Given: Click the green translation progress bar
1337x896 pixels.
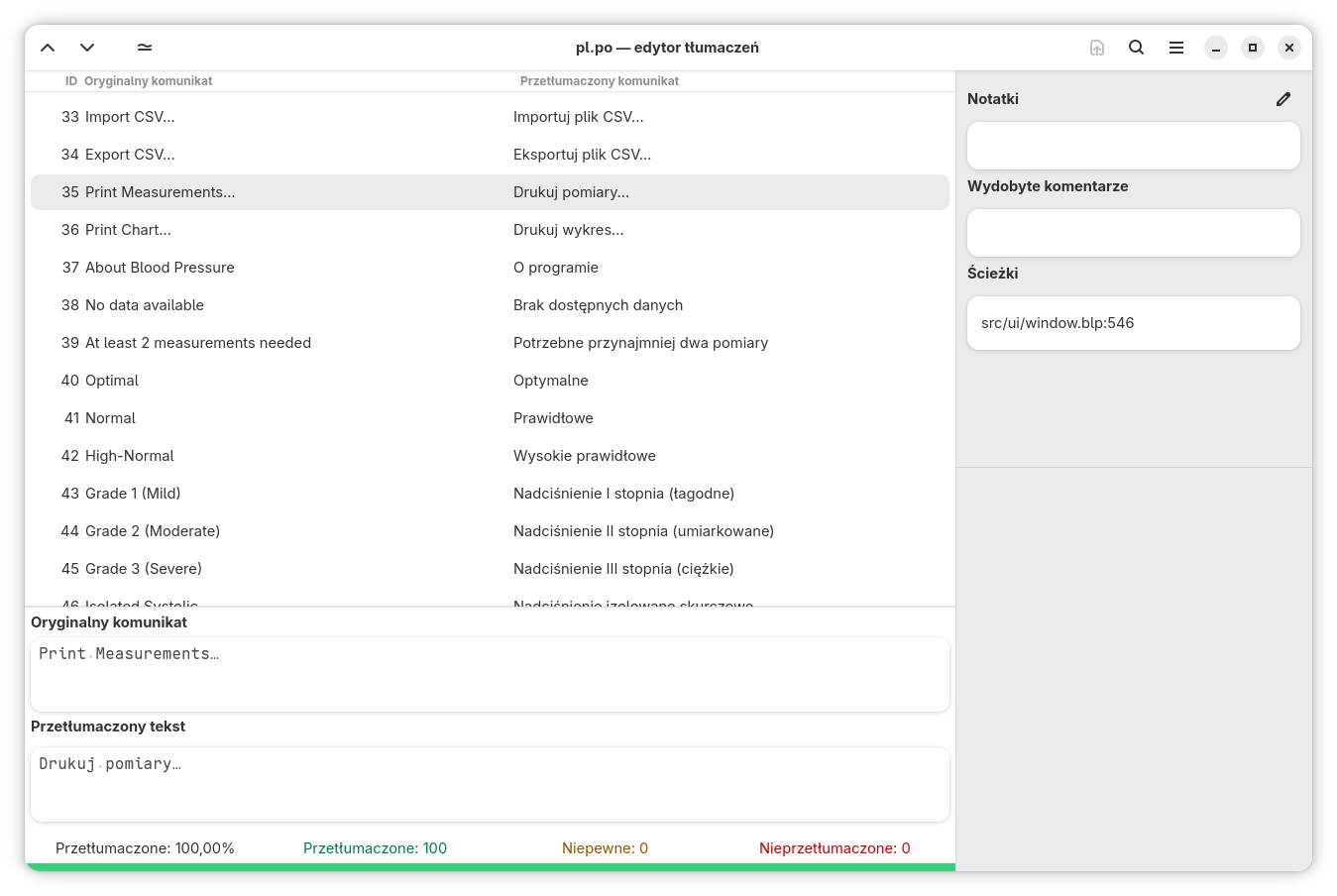Looking at the screenshot, I should click(490, 867).
